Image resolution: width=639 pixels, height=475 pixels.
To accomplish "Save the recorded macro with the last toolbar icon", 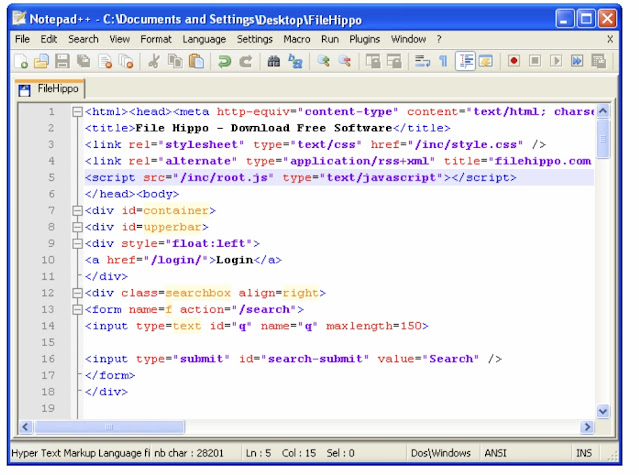I will click(x=599, y=62).
